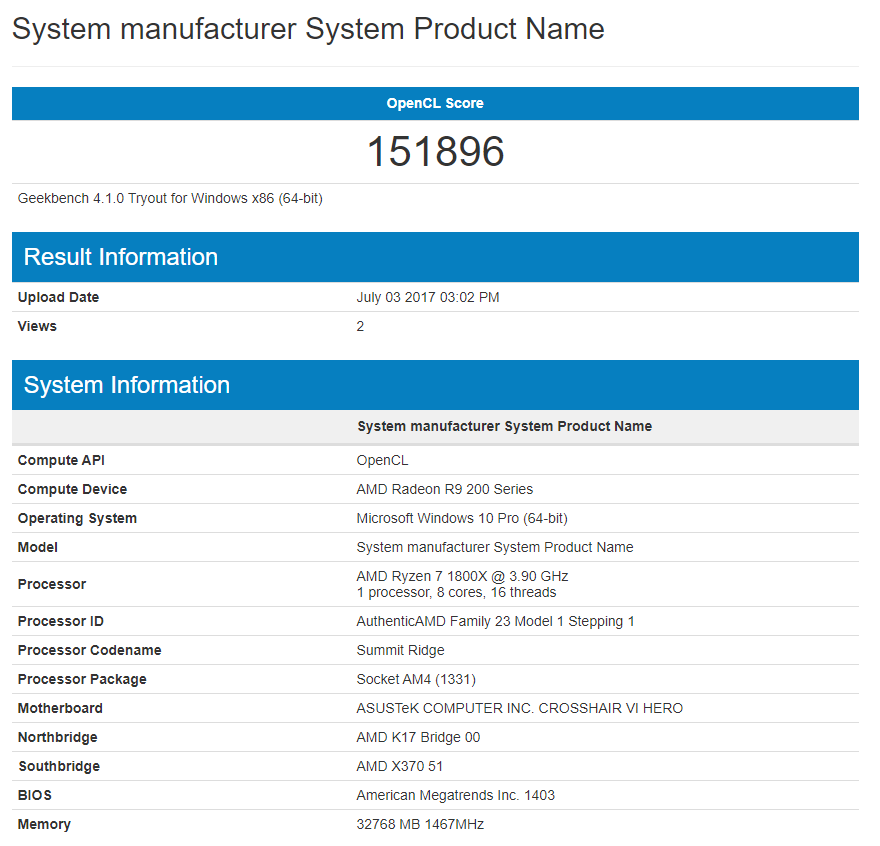This screenshot has height=846, width=880.
Task: Select the Model row value text
Action: (x=495, y=547)
